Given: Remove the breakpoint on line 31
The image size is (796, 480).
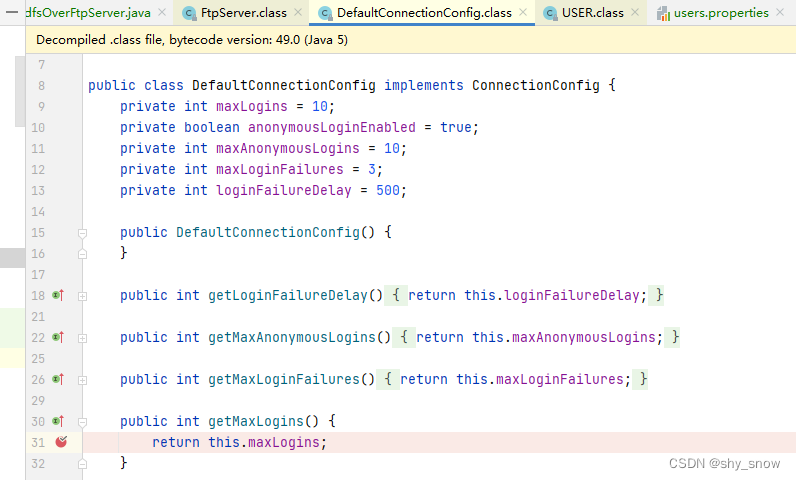Looking at the screenshot, I should tap(61, 442).
